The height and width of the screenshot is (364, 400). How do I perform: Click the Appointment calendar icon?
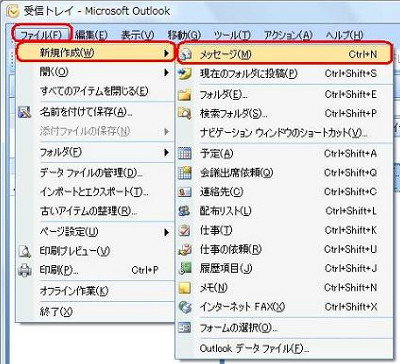[x=184, y=153]
